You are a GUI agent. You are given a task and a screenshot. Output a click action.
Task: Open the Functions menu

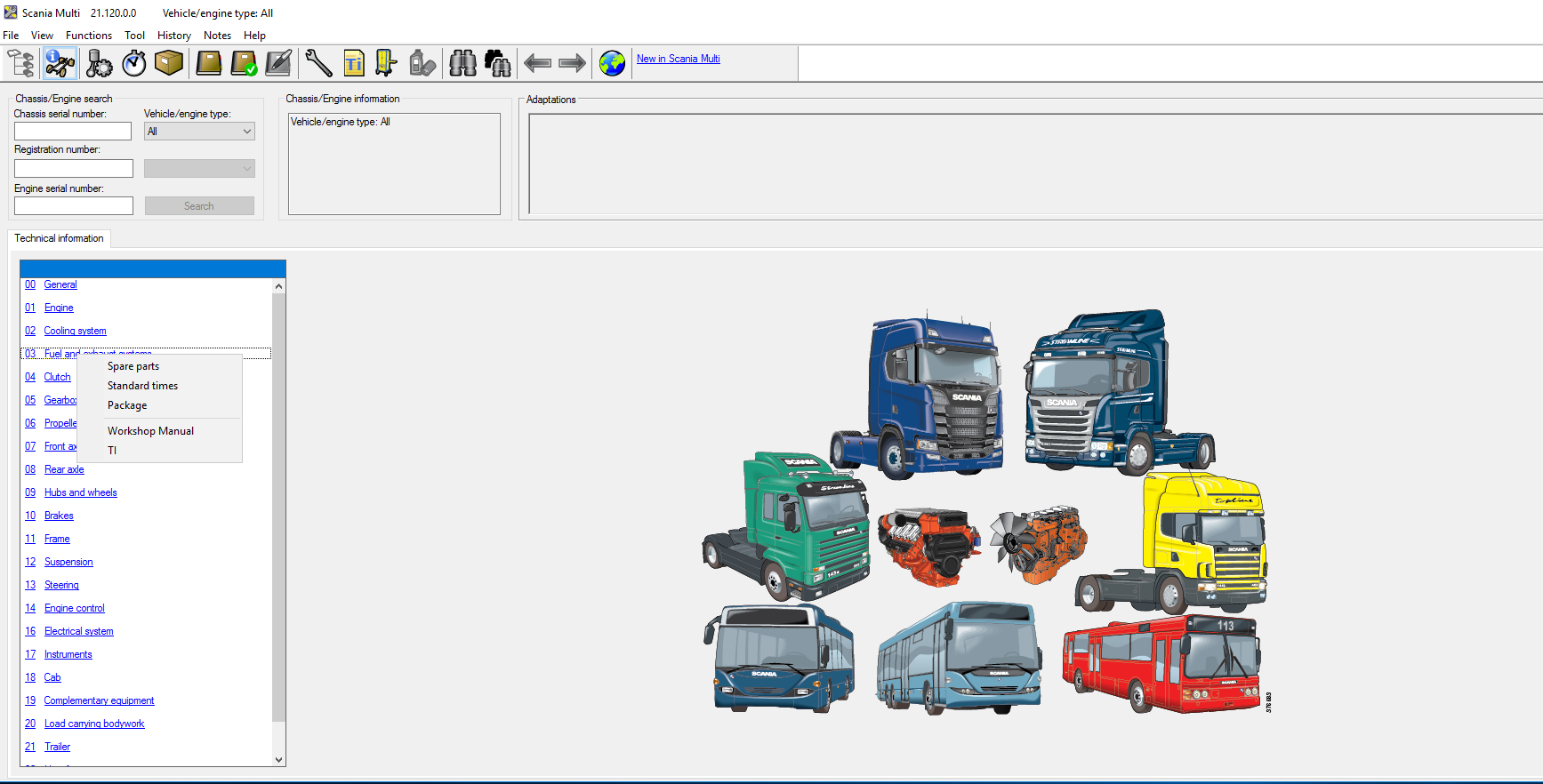point(89,36)
